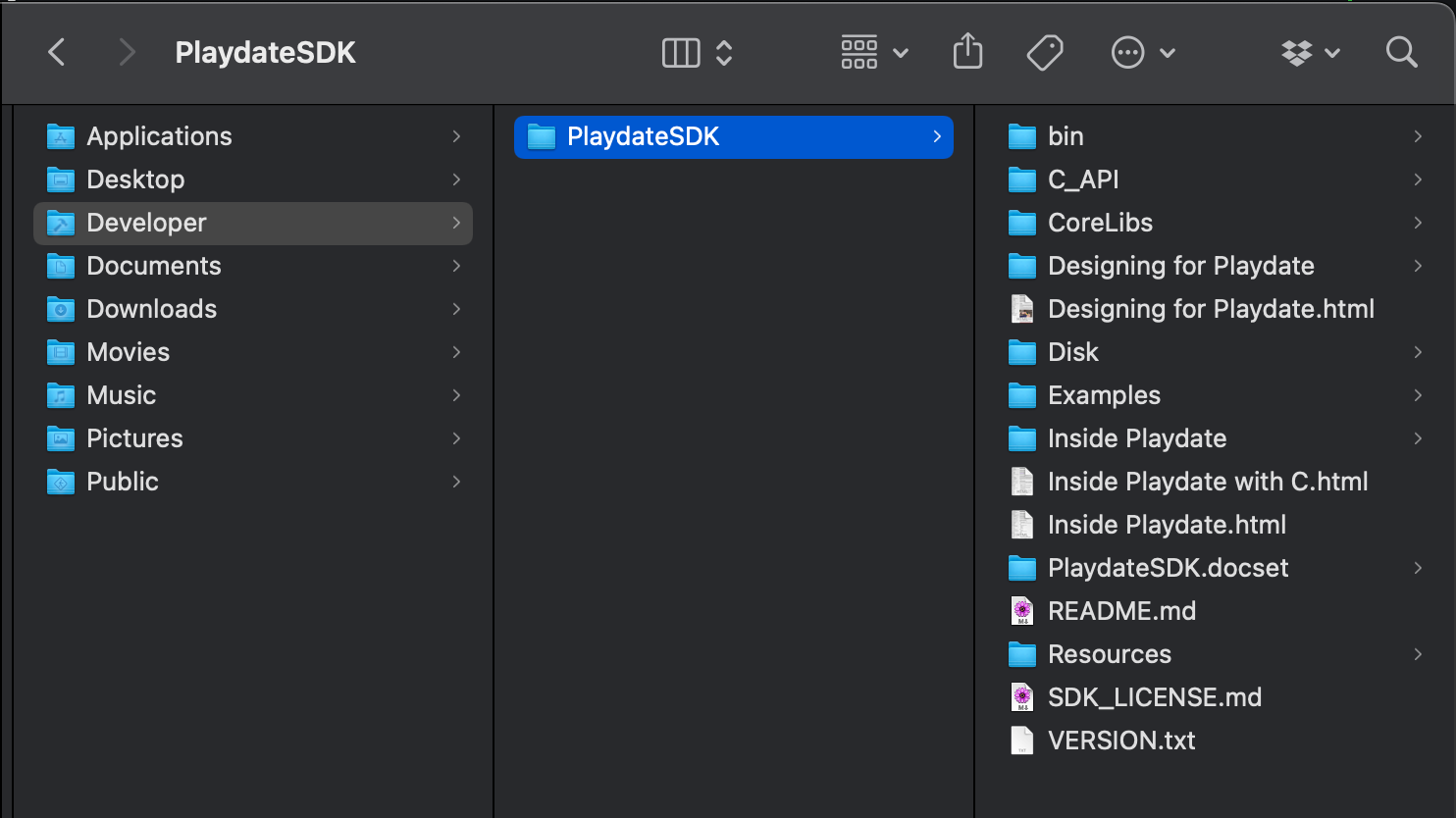Select the Music folder icon
The height and width of the screenshot is (818, 1456).
(61, 395)
